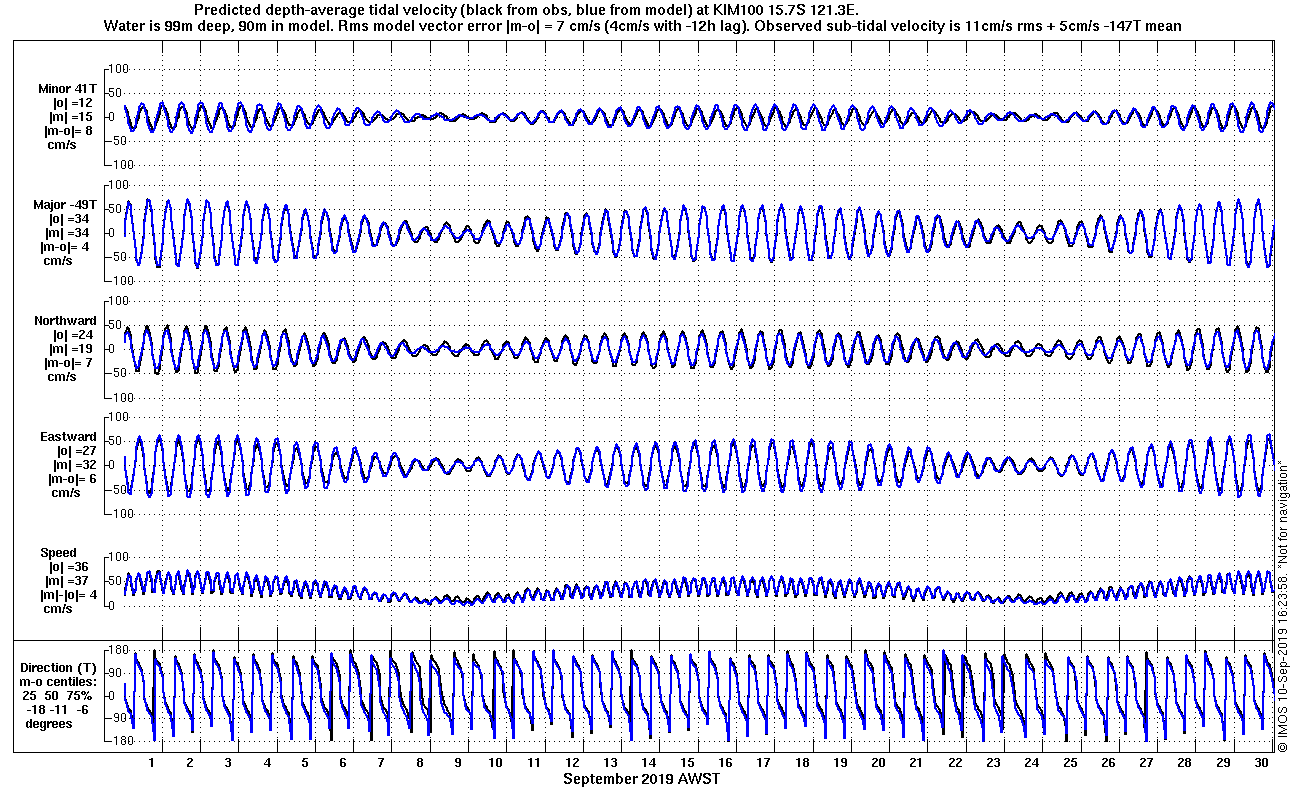This screenshot has height=800, width=1300.
Task: Click day '27' on the date axis
Action: pyautogui.click(x=1146, y=763)
